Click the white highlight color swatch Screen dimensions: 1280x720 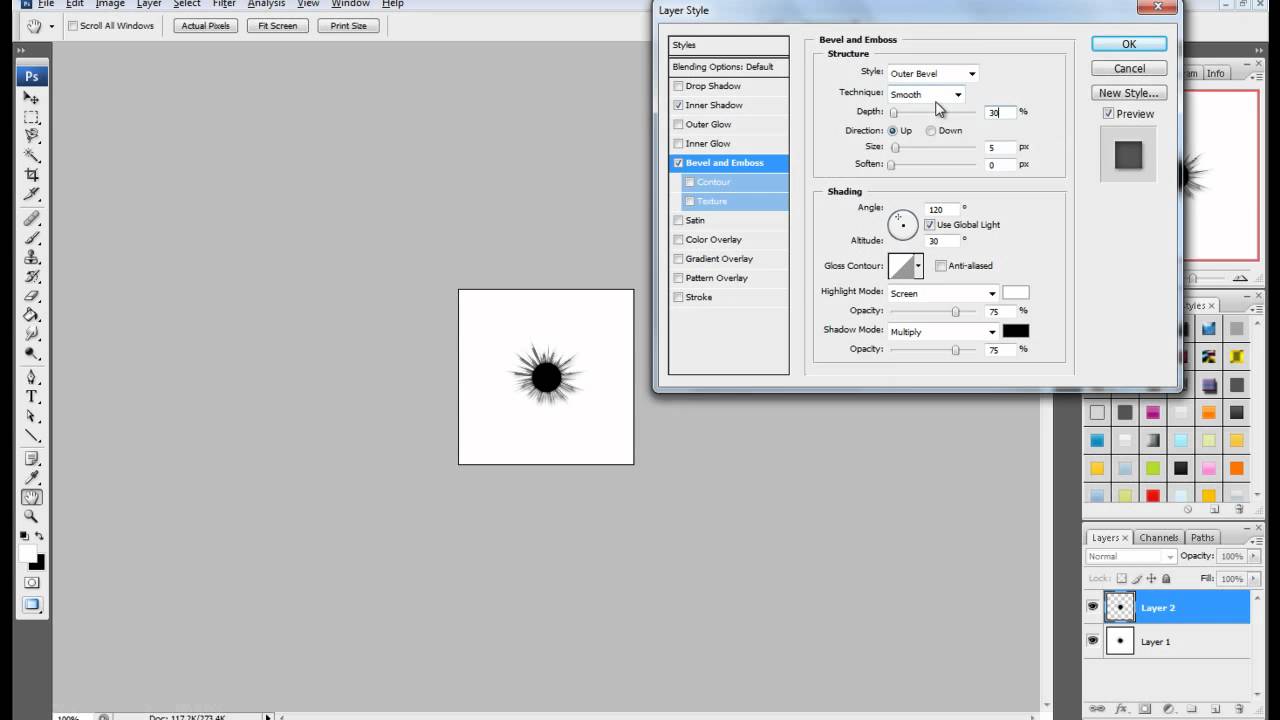(1015, 293)
